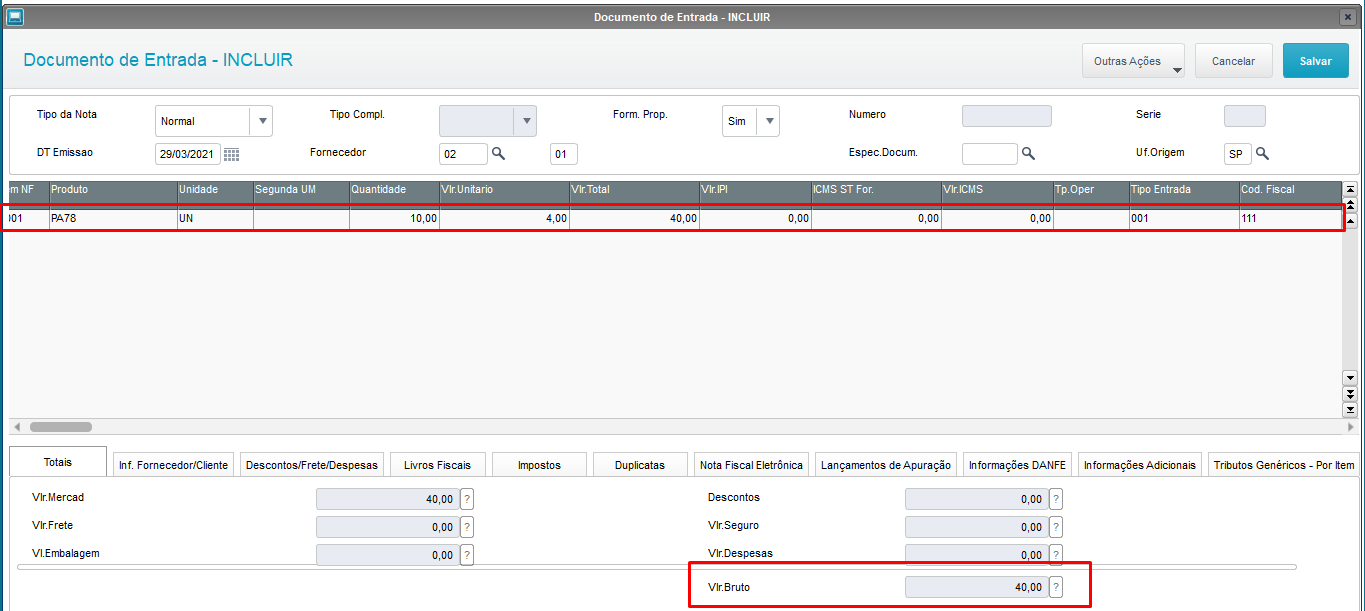Click Vlr.Total column header
Viewport: 1365px width, 611px height.
[634, 189]
